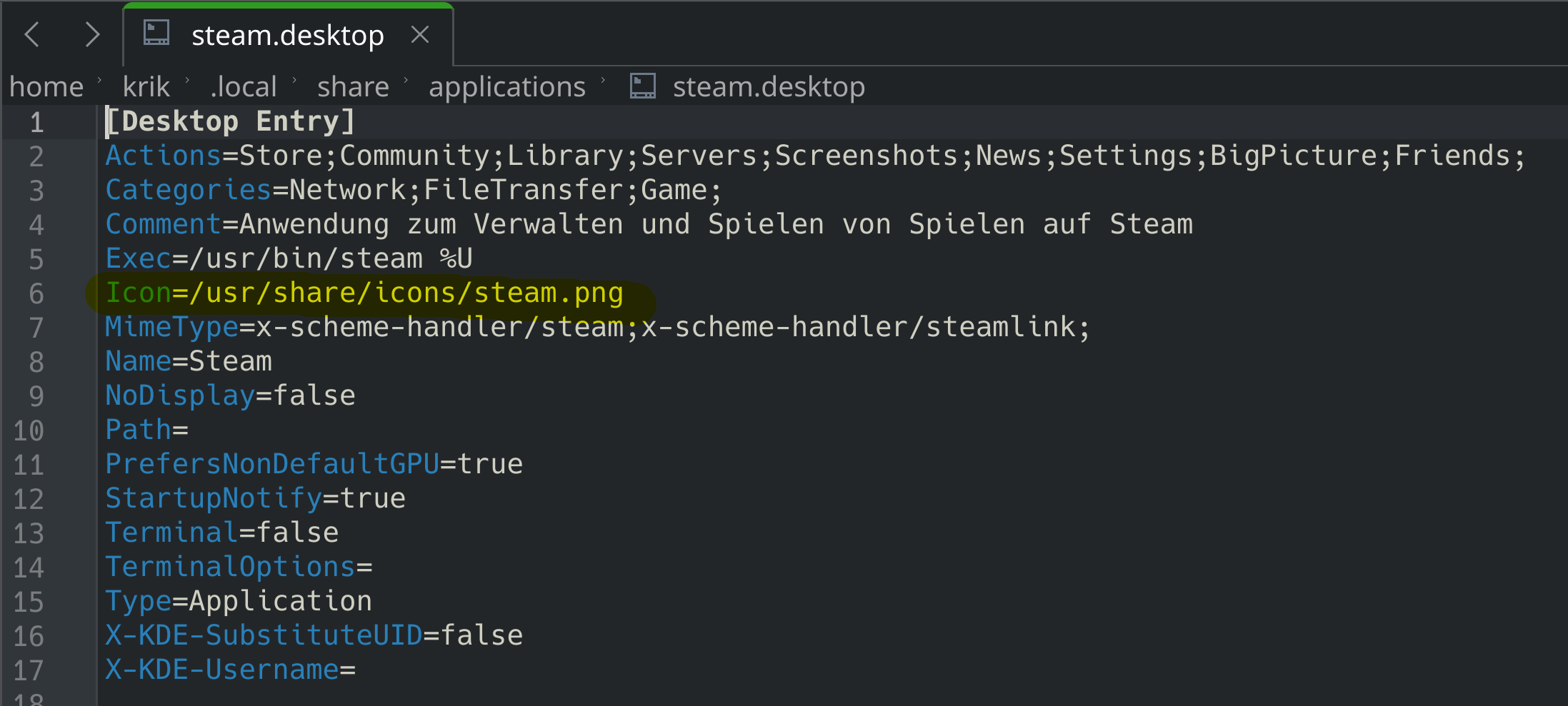
Task: Click the back navigation arrow
Action: click(32, 34)
